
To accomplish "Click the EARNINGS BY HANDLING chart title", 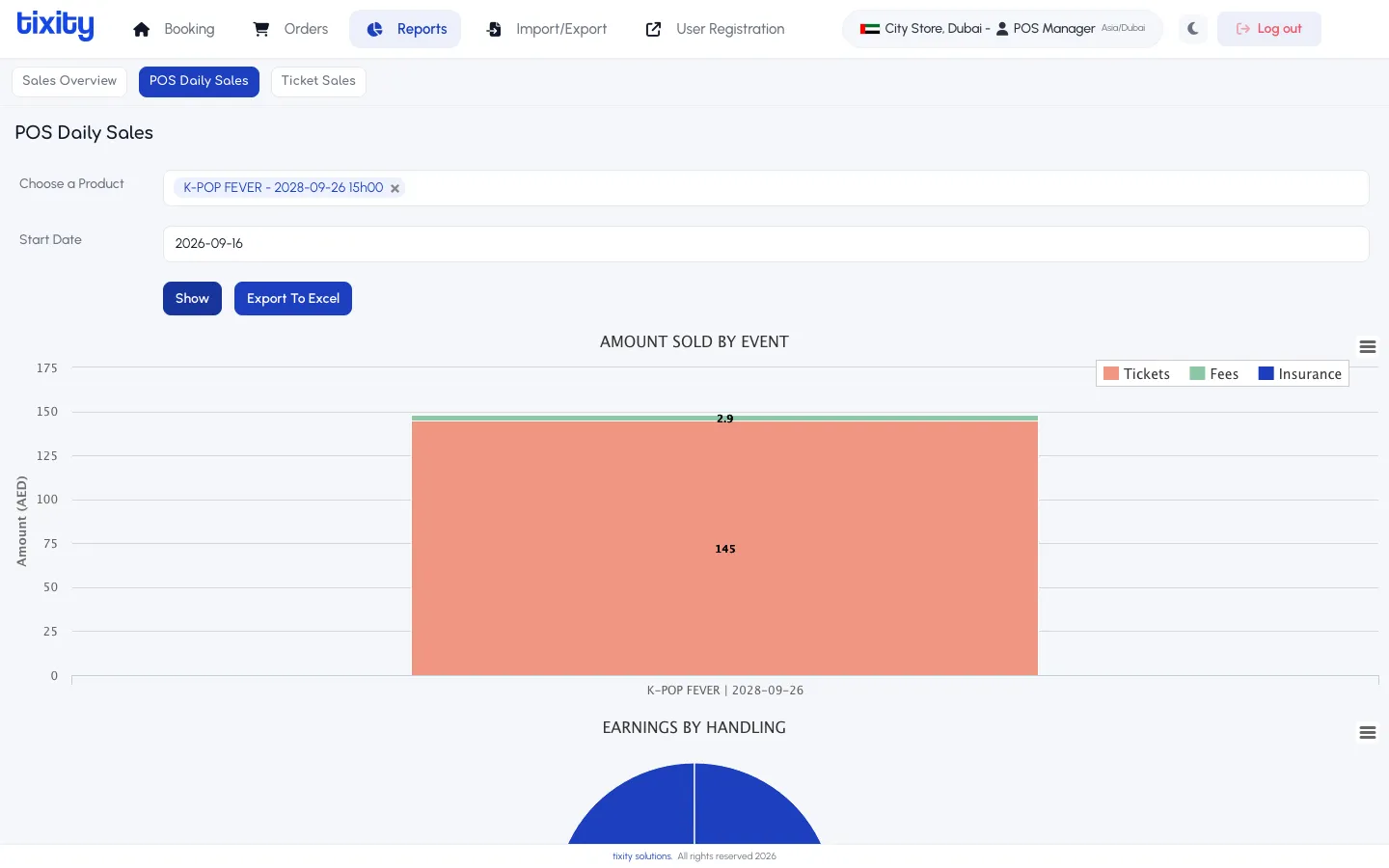I will pos(694,728).
